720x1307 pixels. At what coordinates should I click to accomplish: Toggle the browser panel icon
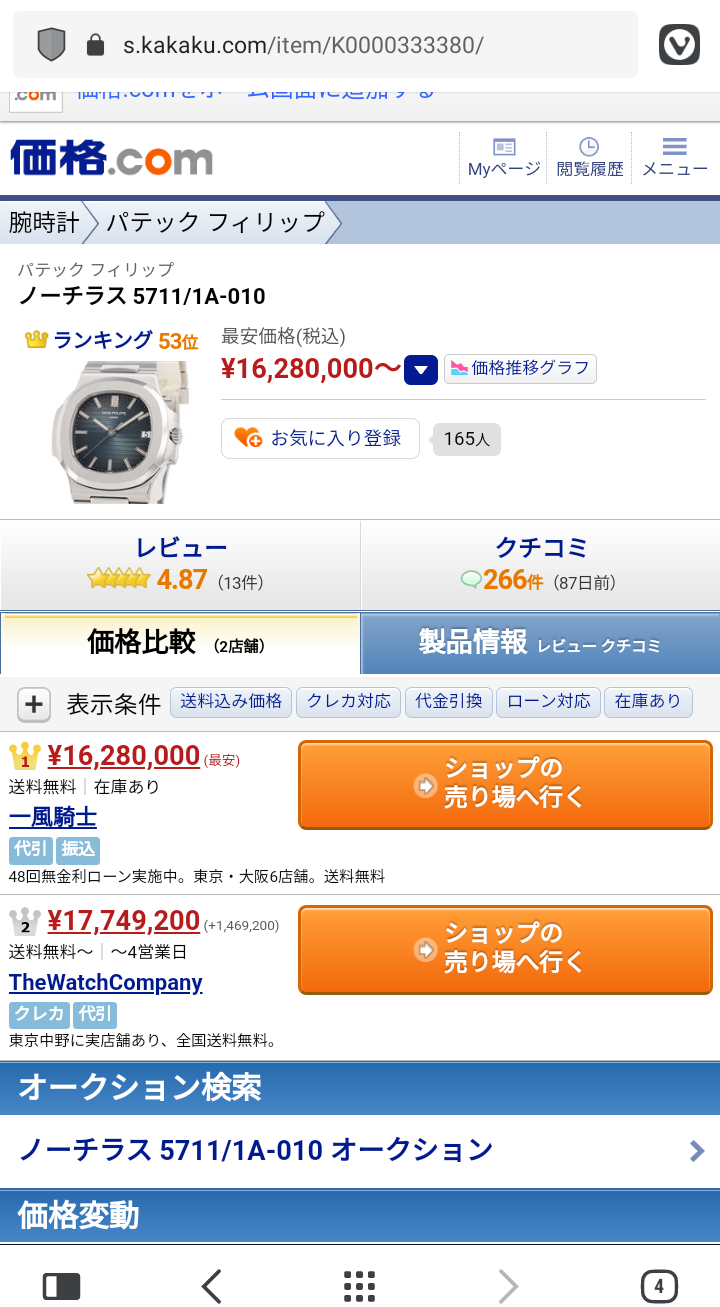(61, 1286)
